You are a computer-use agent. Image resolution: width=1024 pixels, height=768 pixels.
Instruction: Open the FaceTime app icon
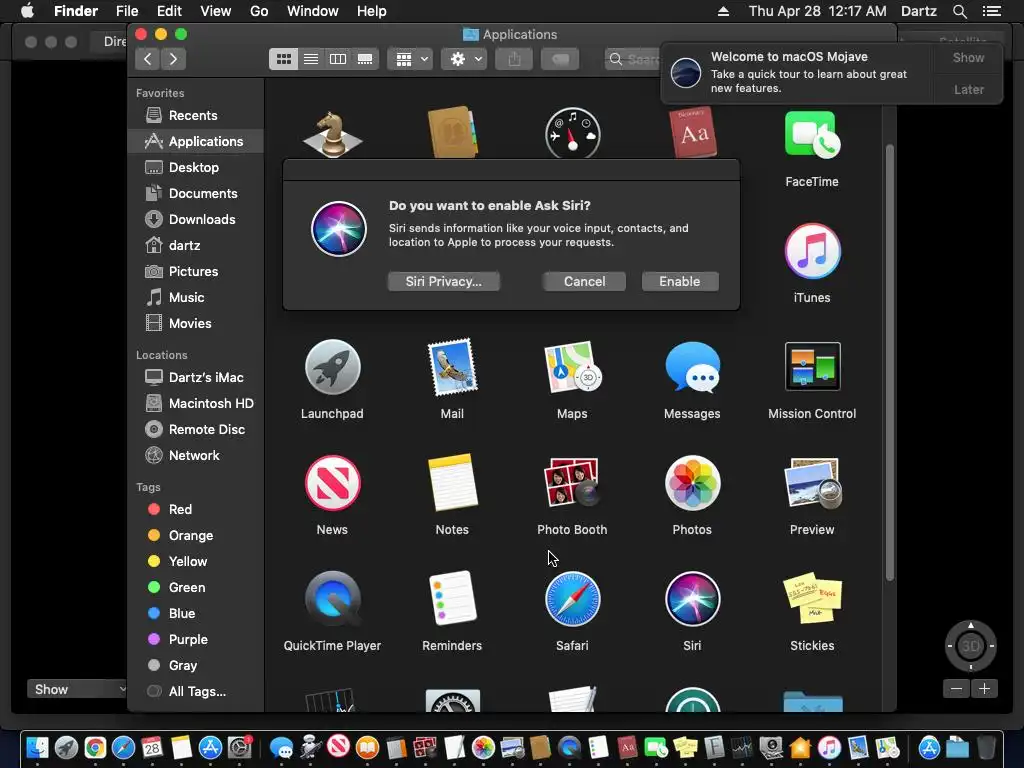812,135
